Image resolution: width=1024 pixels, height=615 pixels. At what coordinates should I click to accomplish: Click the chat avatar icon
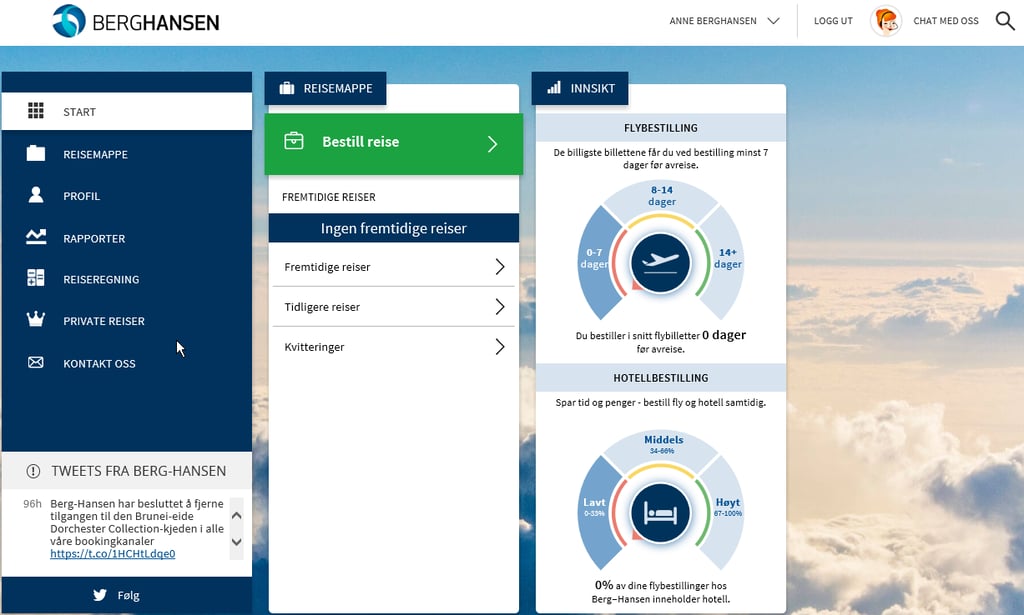coord(886,21)
